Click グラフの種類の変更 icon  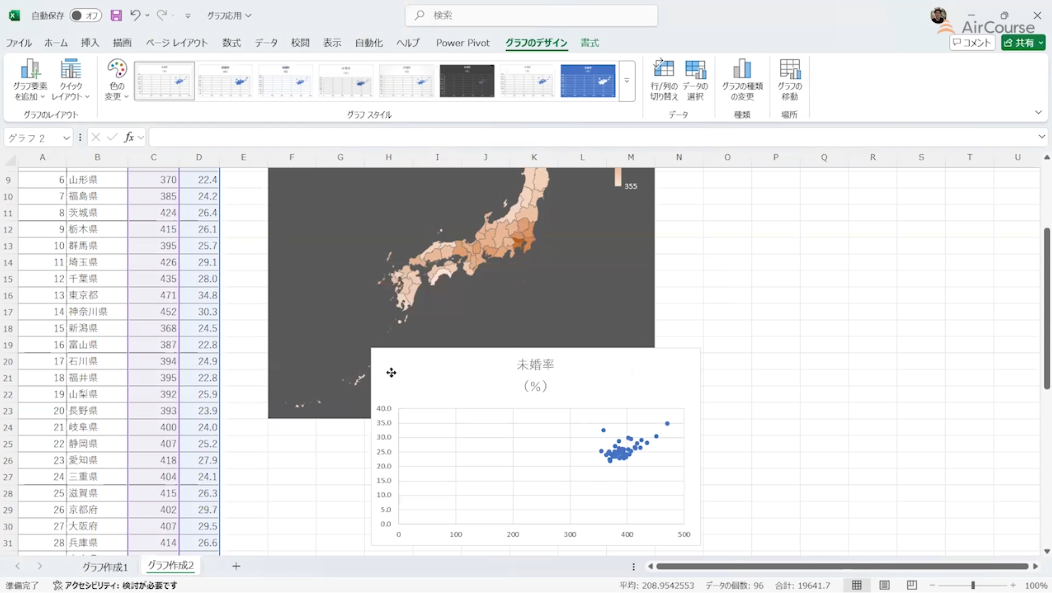click(742, 79)
